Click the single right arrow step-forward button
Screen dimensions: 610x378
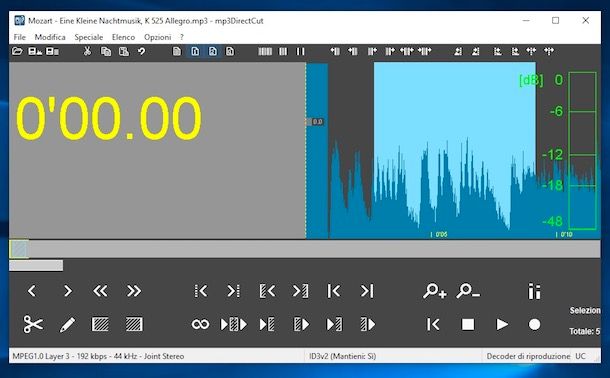[68, 291]
